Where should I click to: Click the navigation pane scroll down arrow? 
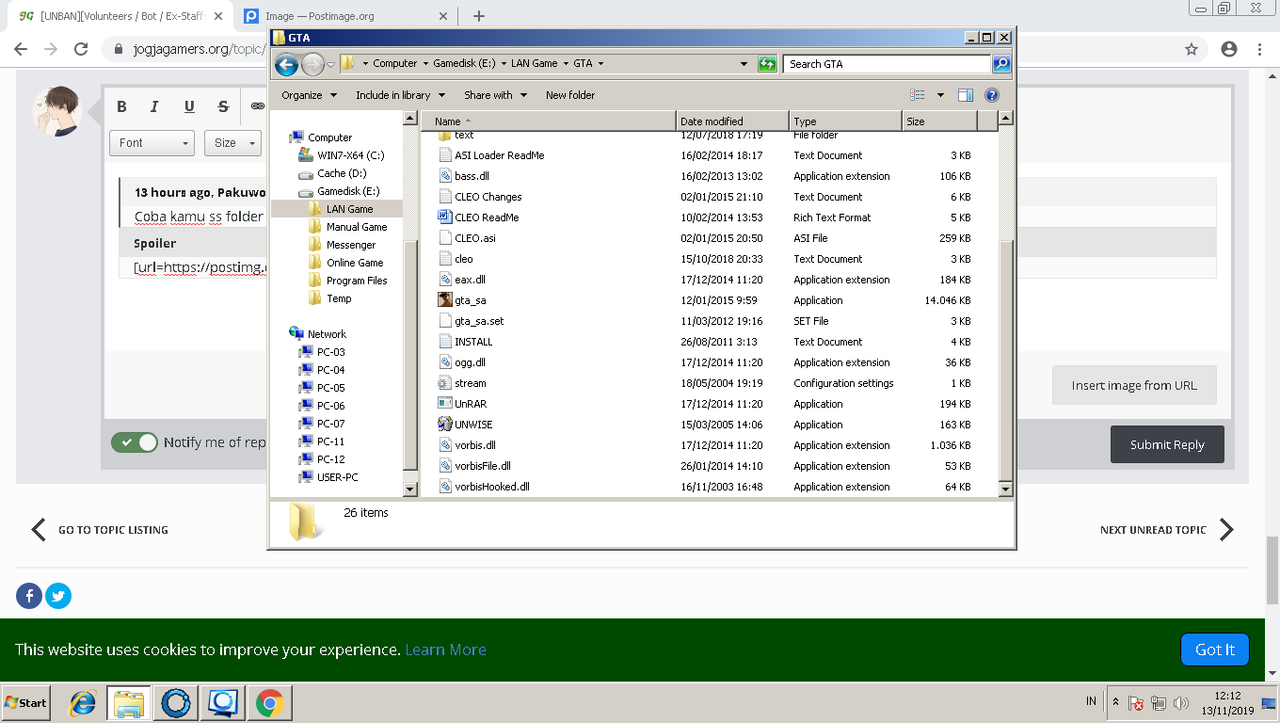tap(409, 489)
